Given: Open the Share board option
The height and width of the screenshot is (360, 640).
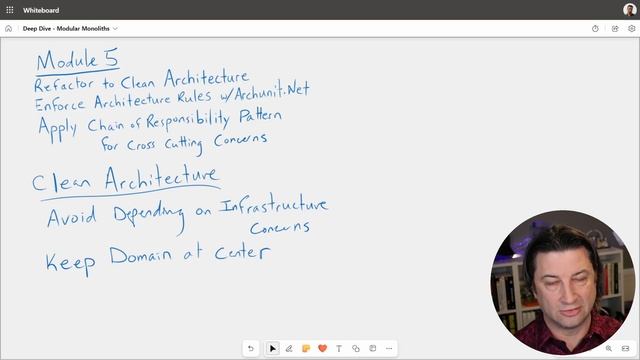Looking at the screenshot, I should pyautogui.click(x=615, y=29).
